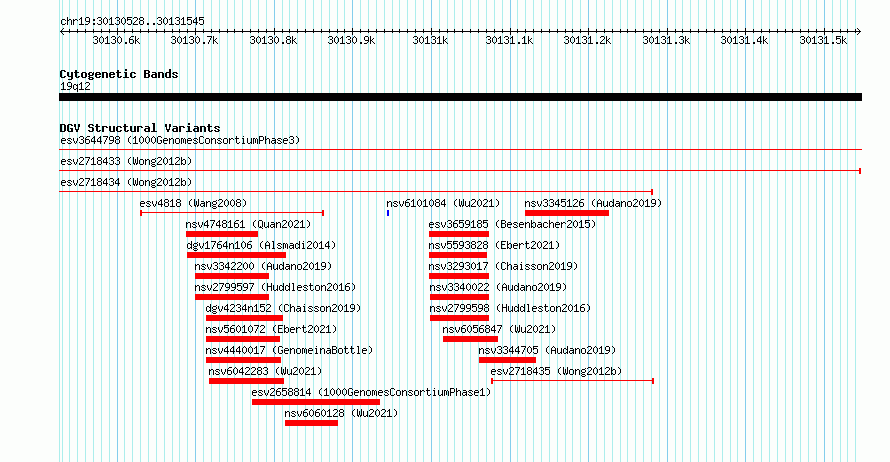The height and width of the screenshot is (462, 890).
Task: Click the 30130.9k ruler tick label
Action: (351, 40)
